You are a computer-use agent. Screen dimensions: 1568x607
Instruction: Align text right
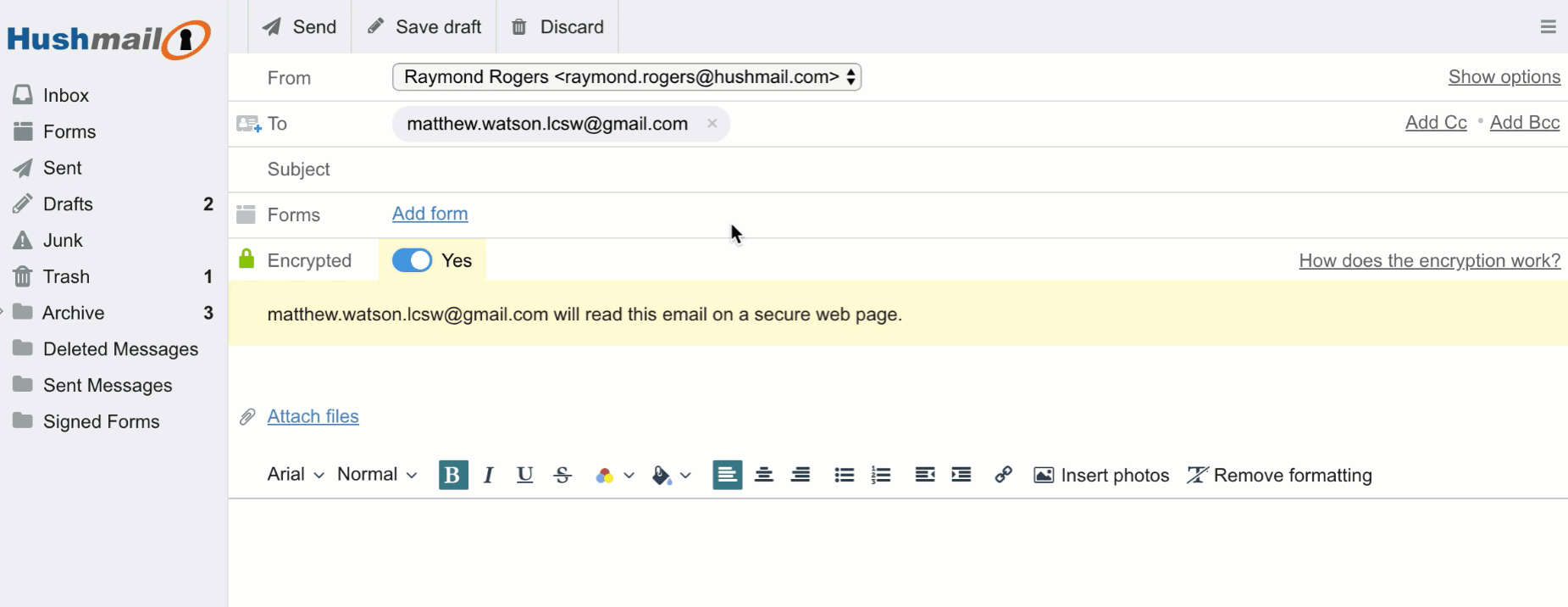click(x=801, y=475)
